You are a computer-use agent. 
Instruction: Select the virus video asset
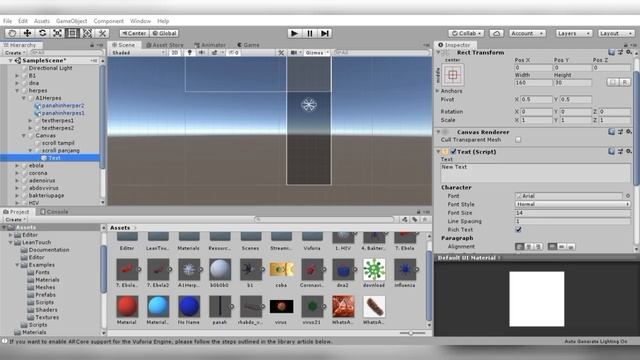tap(281, 307)
